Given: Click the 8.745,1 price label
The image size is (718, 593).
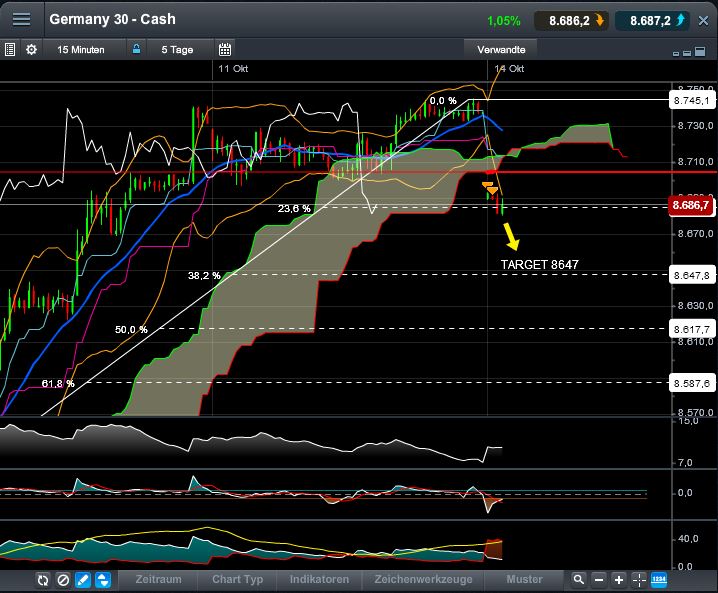Looking at the screenshot, I should [692, 100].
